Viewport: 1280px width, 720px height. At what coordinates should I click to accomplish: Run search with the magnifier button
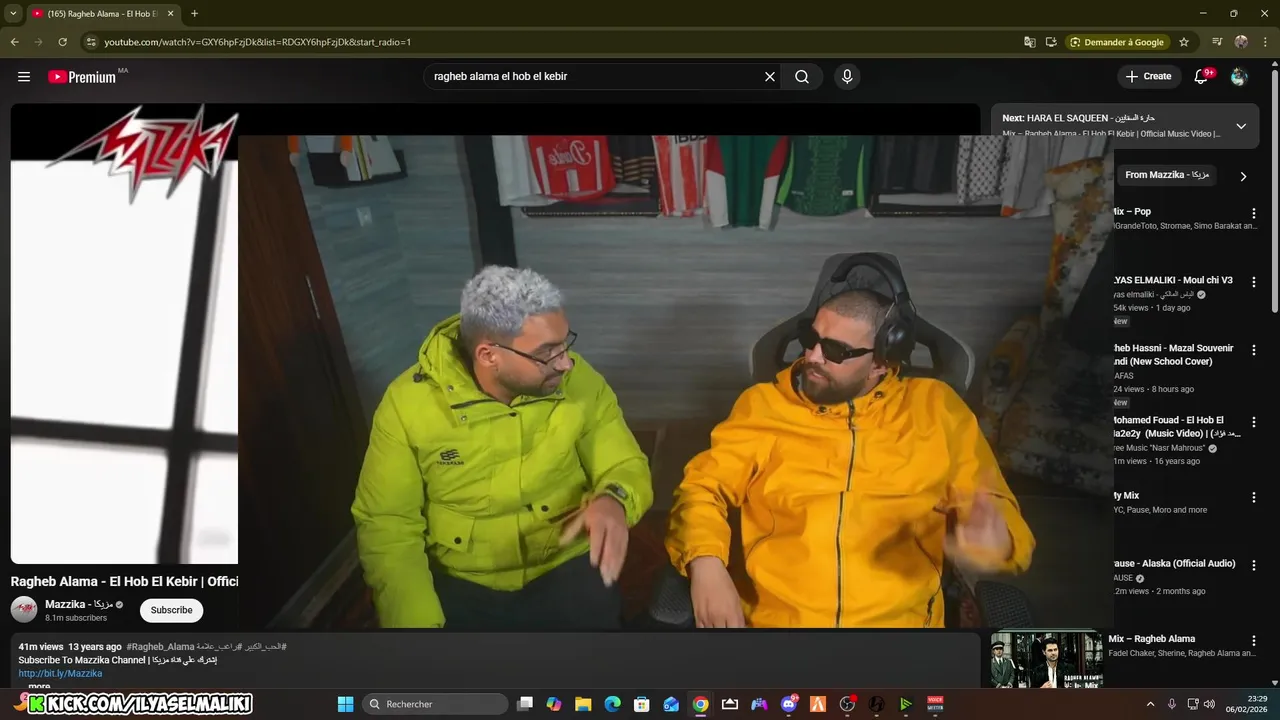point(802,77)
